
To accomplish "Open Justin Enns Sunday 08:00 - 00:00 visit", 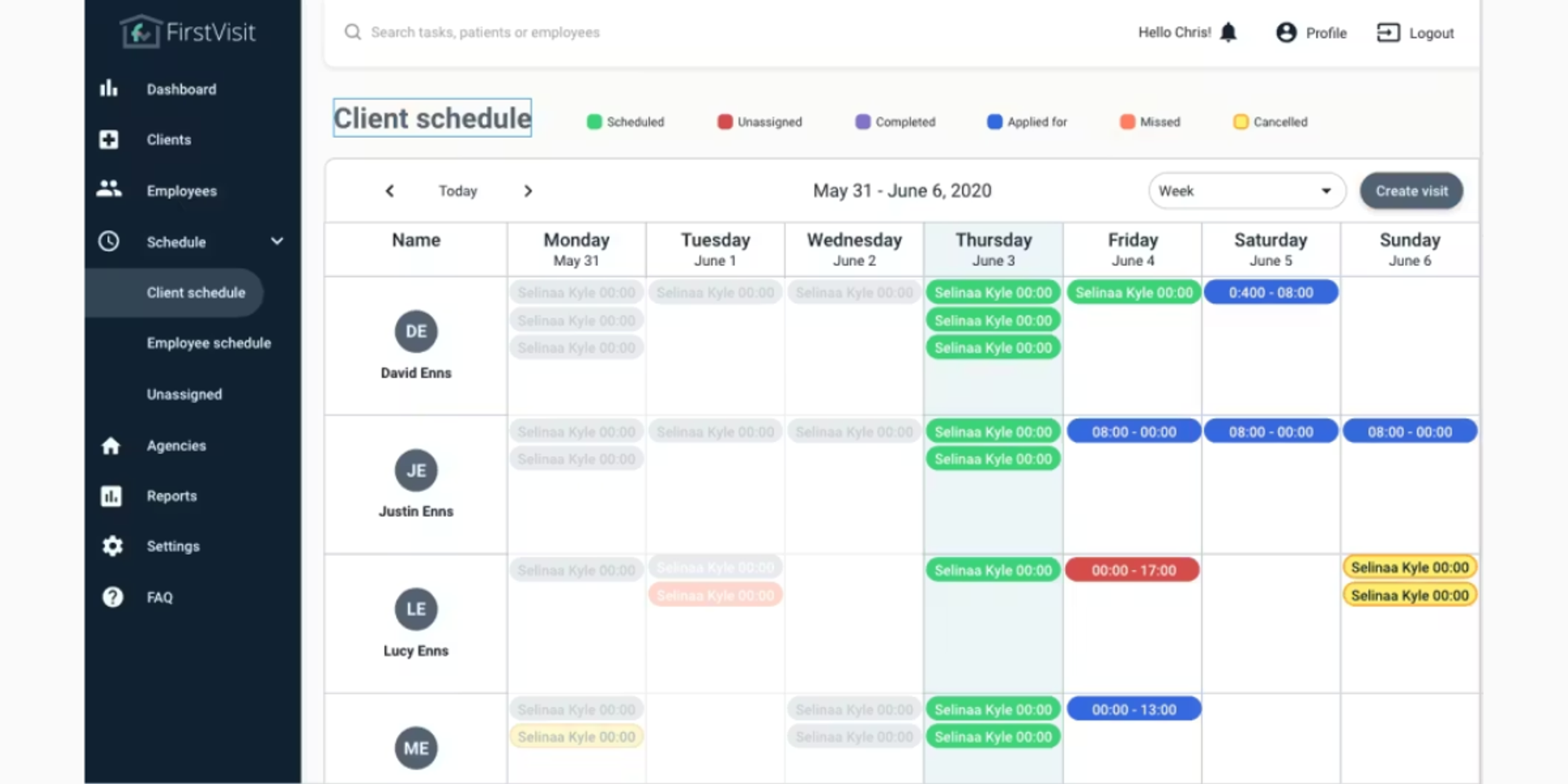I will click(1410, 431).
